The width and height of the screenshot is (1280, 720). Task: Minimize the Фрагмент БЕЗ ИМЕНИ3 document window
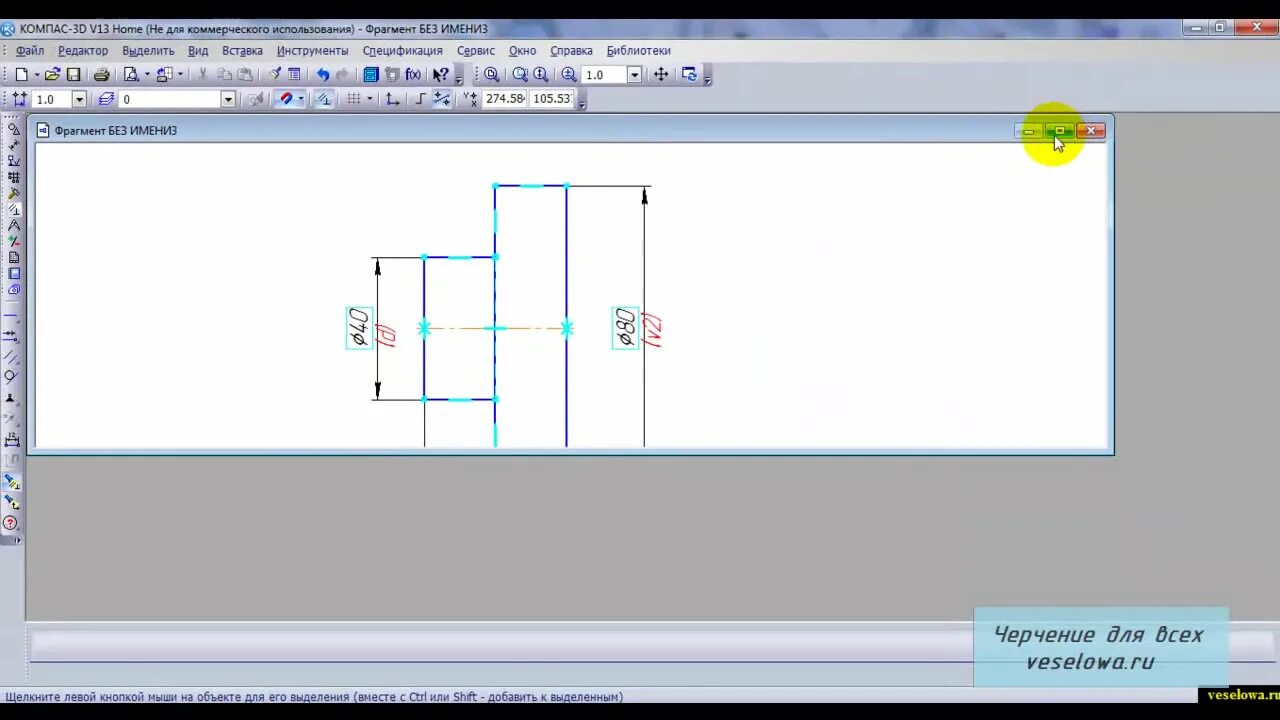click(x=1029, y=131)
